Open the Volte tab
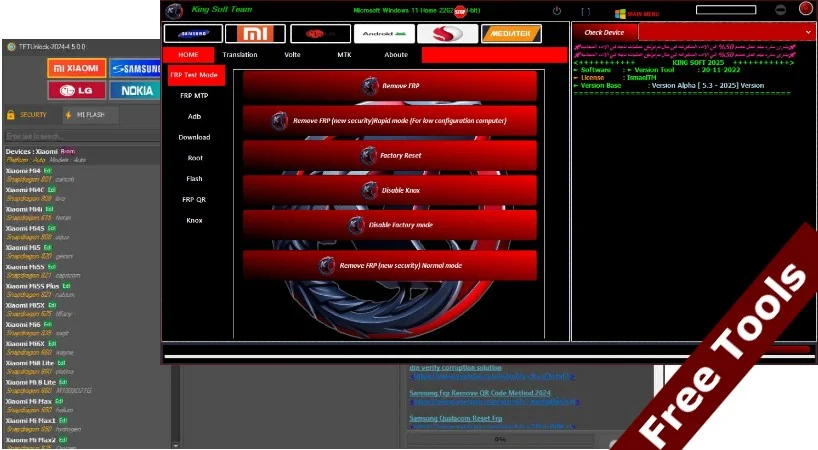Screen dimensions: 818x450 tap(292, 55)
